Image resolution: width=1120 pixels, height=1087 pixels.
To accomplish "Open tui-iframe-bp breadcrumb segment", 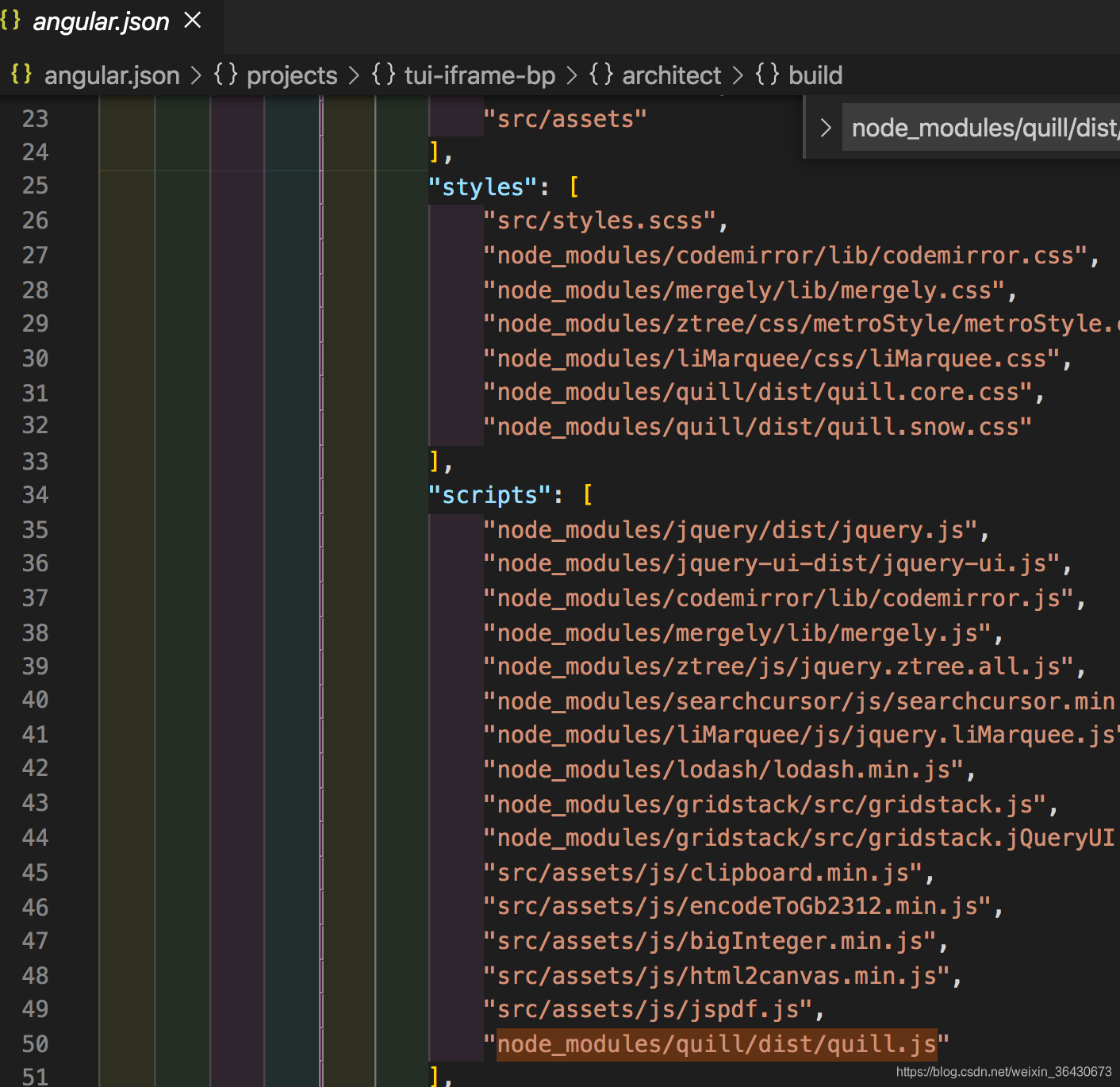I will point(480,75).
